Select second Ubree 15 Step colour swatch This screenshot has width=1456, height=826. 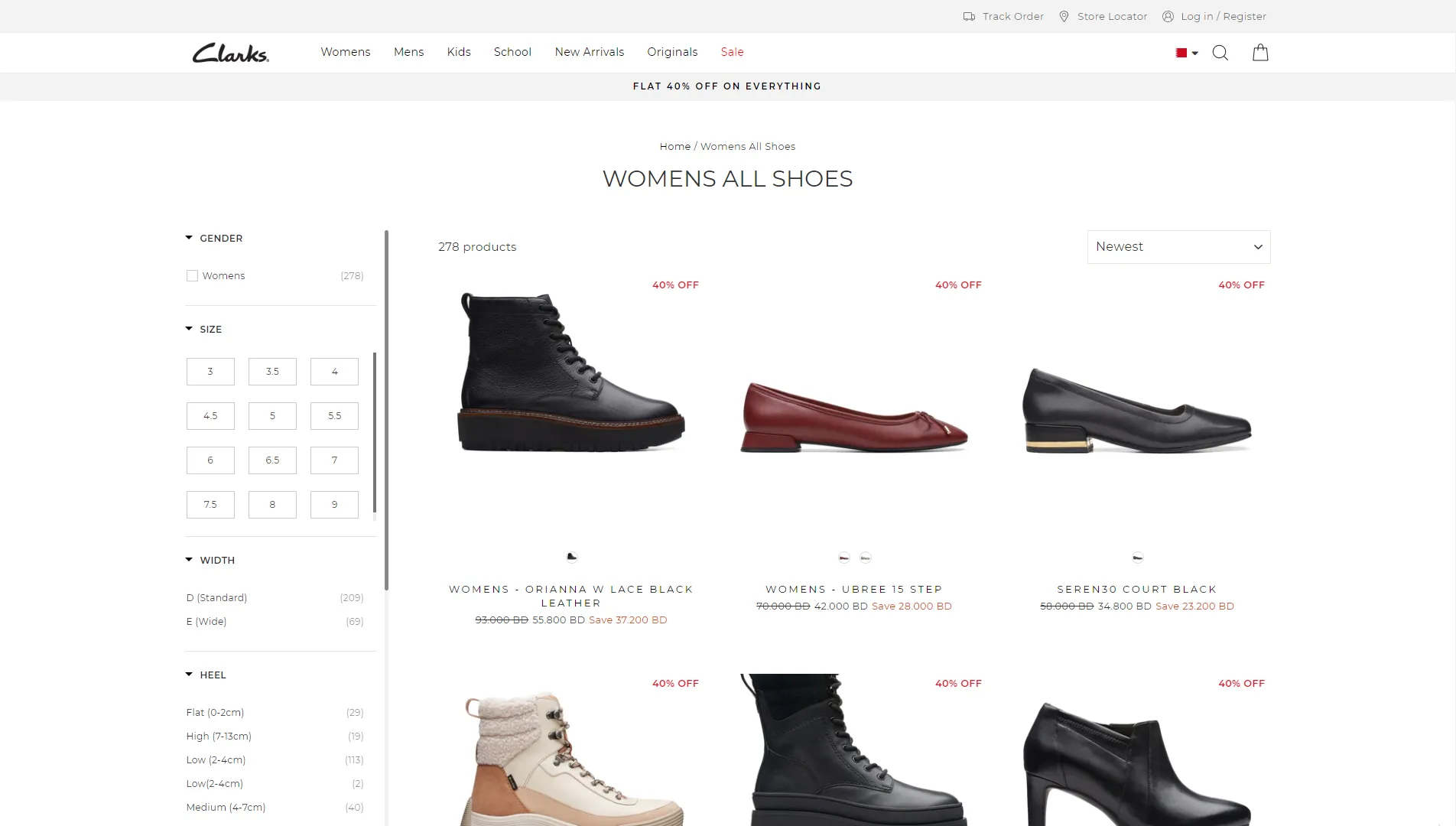[866, 558]
